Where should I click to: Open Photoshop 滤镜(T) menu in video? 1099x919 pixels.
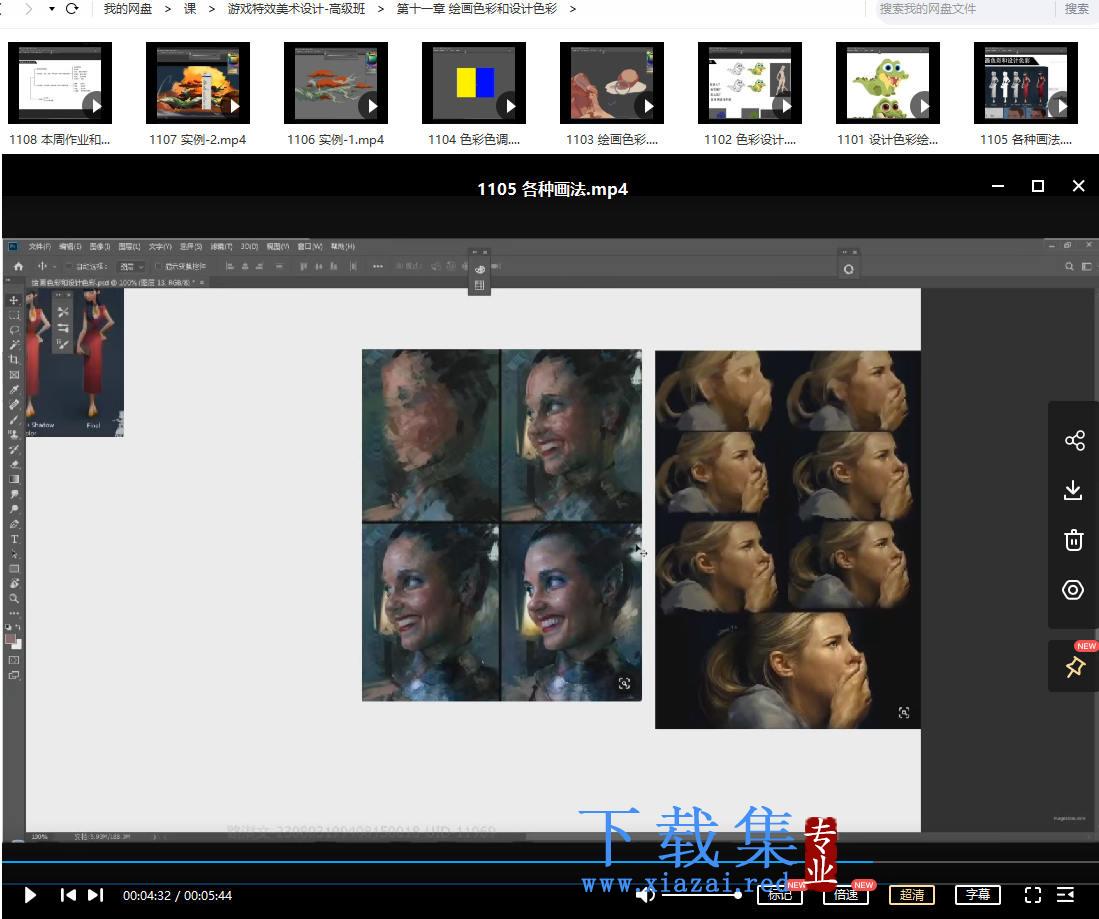221,247
